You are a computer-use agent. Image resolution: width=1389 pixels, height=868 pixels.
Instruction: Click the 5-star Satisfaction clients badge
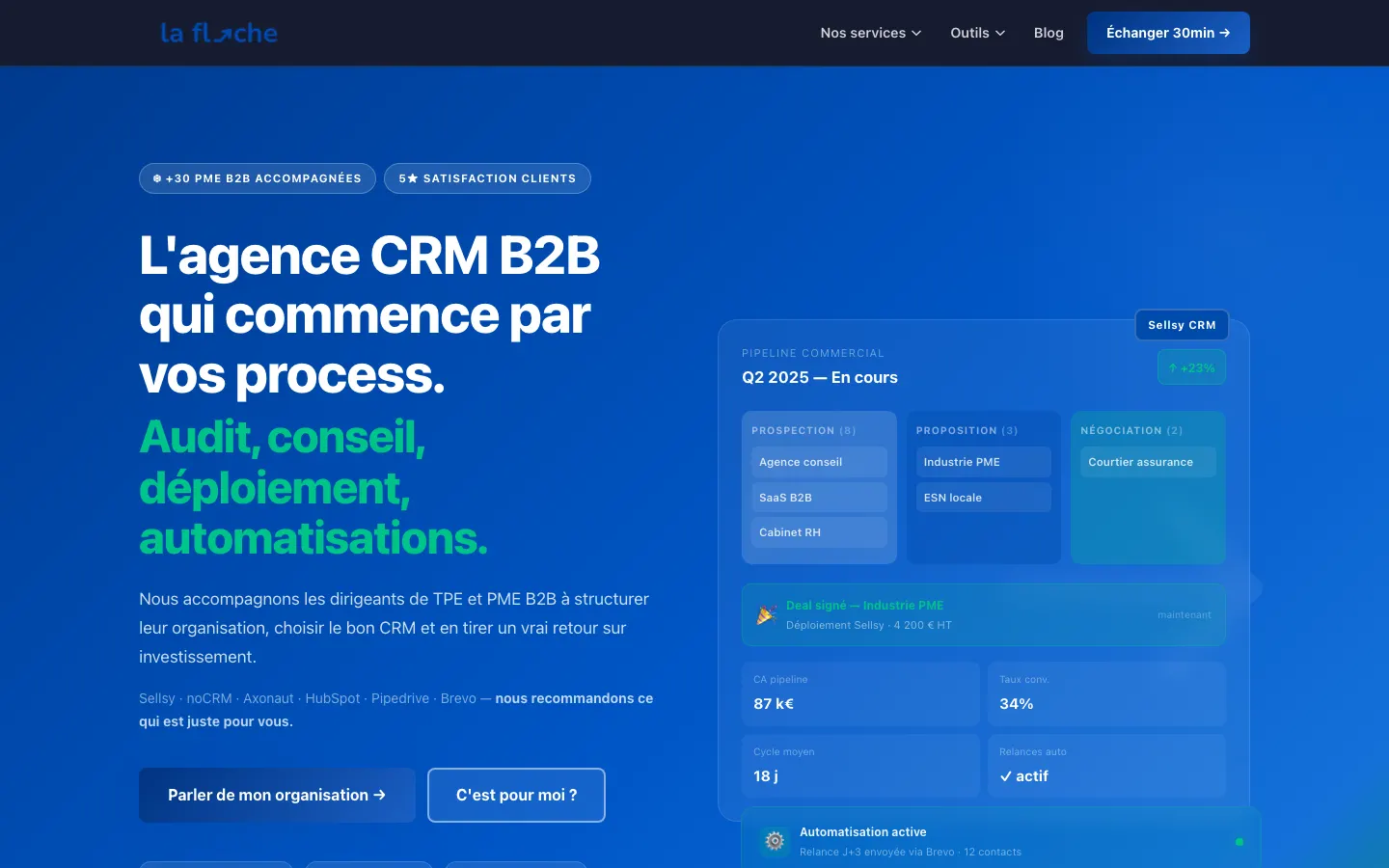[487, 178]
